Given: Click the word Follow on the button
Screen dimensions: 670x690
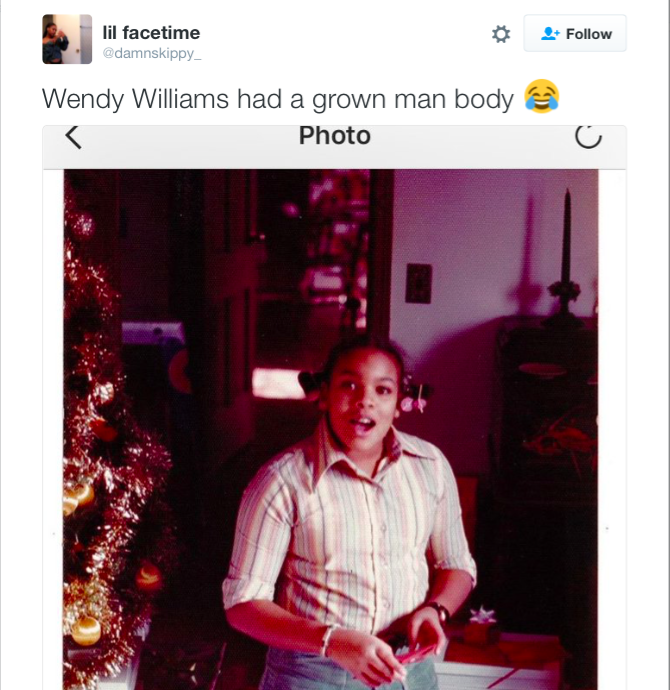Looking at the screenshot, I should pos(588,34).
